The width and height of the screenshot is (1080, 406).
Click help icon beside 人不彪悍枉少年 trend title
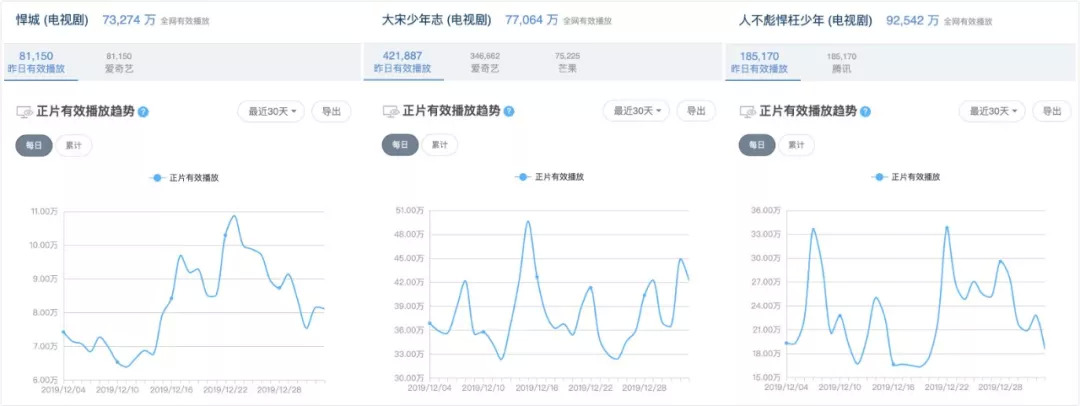point(865,112)
